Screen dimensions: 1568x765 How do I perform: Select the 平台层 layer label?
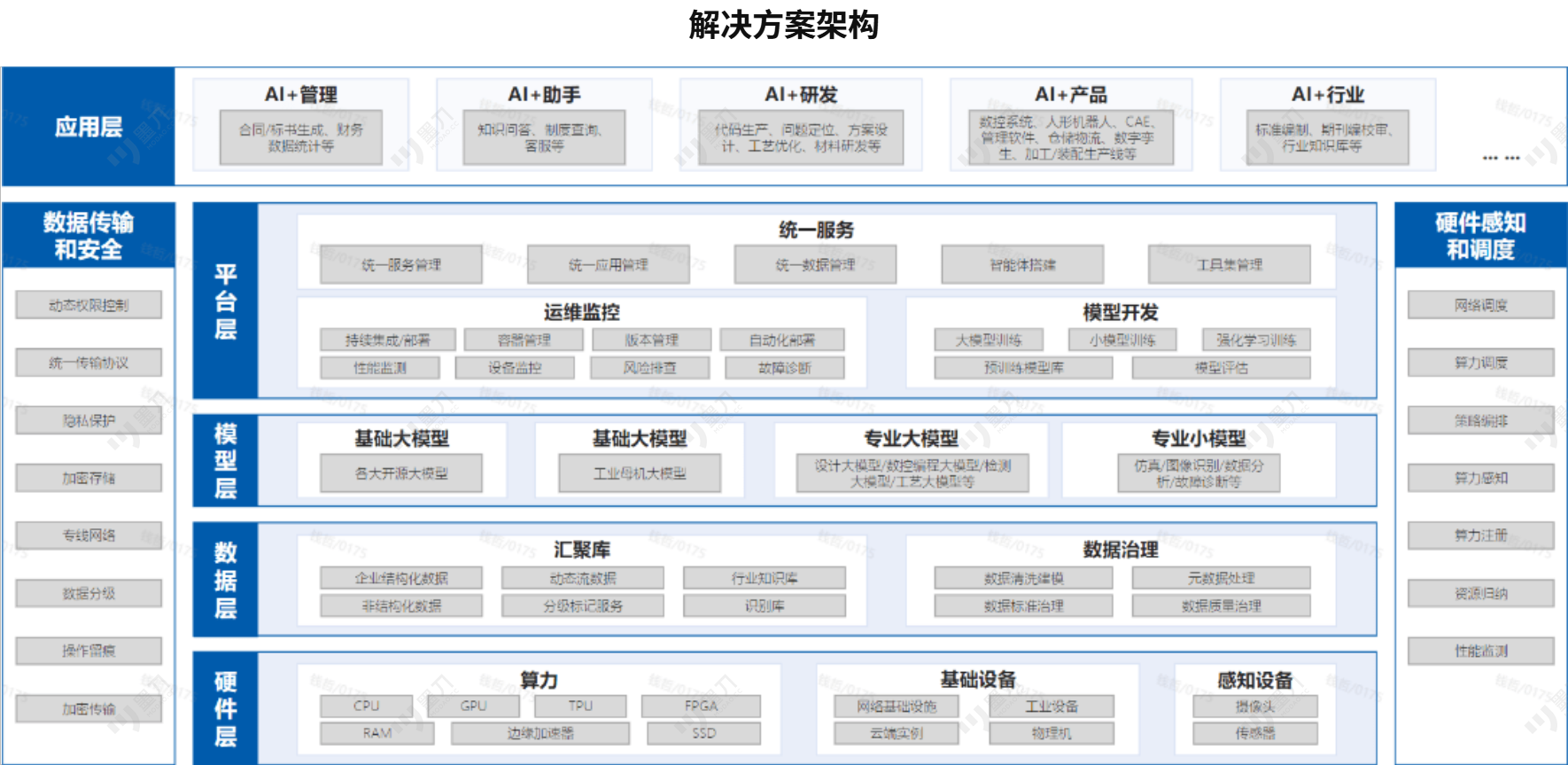225,301
